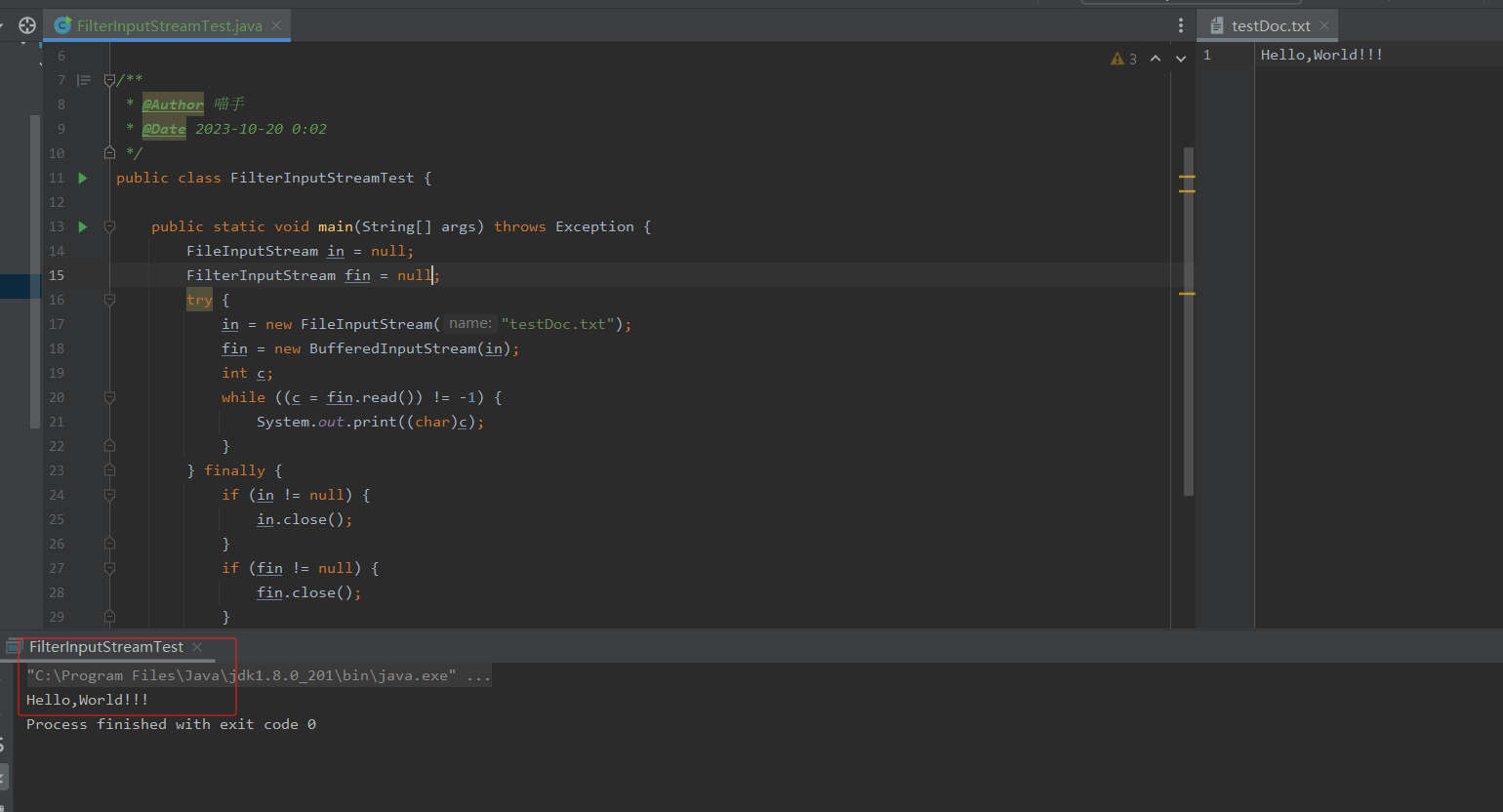Click 'System.out.print' call on line 21
Screen dimensions: 1503x812
tap(326, 422)
